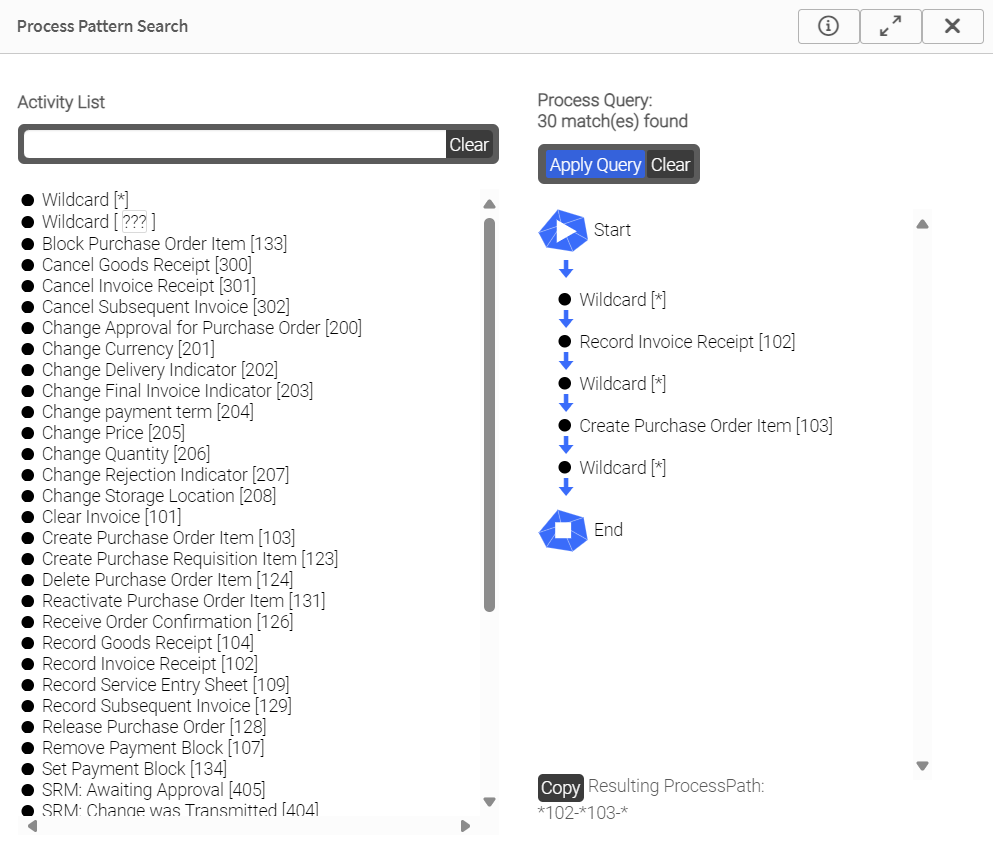
Task: Click the activity list scroll-up arrow
Action: tap(489, 204)
